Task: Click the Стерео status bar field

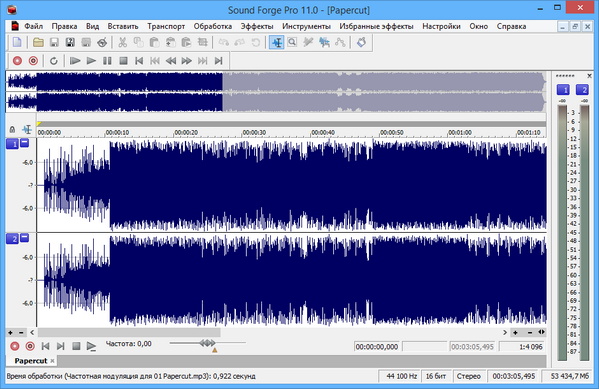Action: (x=468, y=376)
